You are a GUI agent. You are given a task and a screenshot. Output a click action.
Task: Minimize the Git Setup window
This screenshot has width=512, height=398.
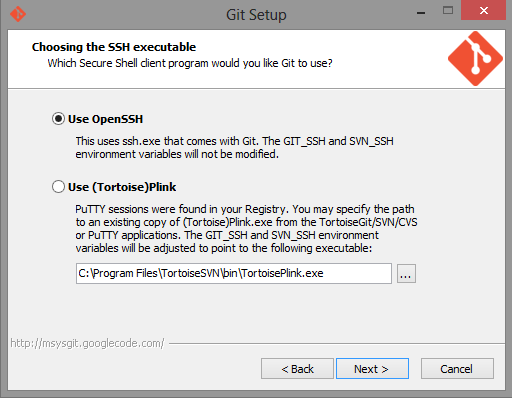(x=421, y=13)
